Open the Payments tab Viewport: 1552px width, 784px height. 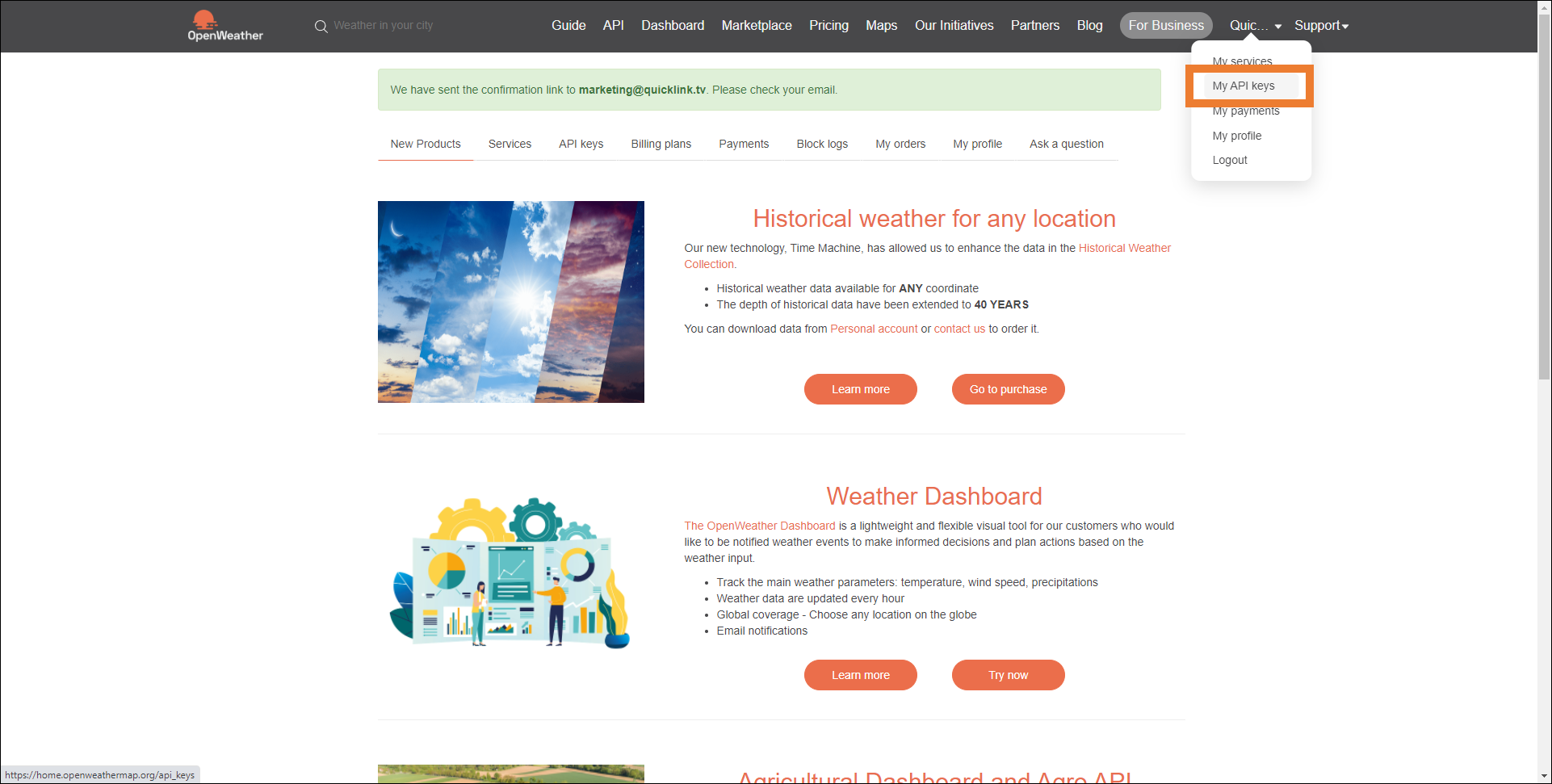click(x=744, y=144)
